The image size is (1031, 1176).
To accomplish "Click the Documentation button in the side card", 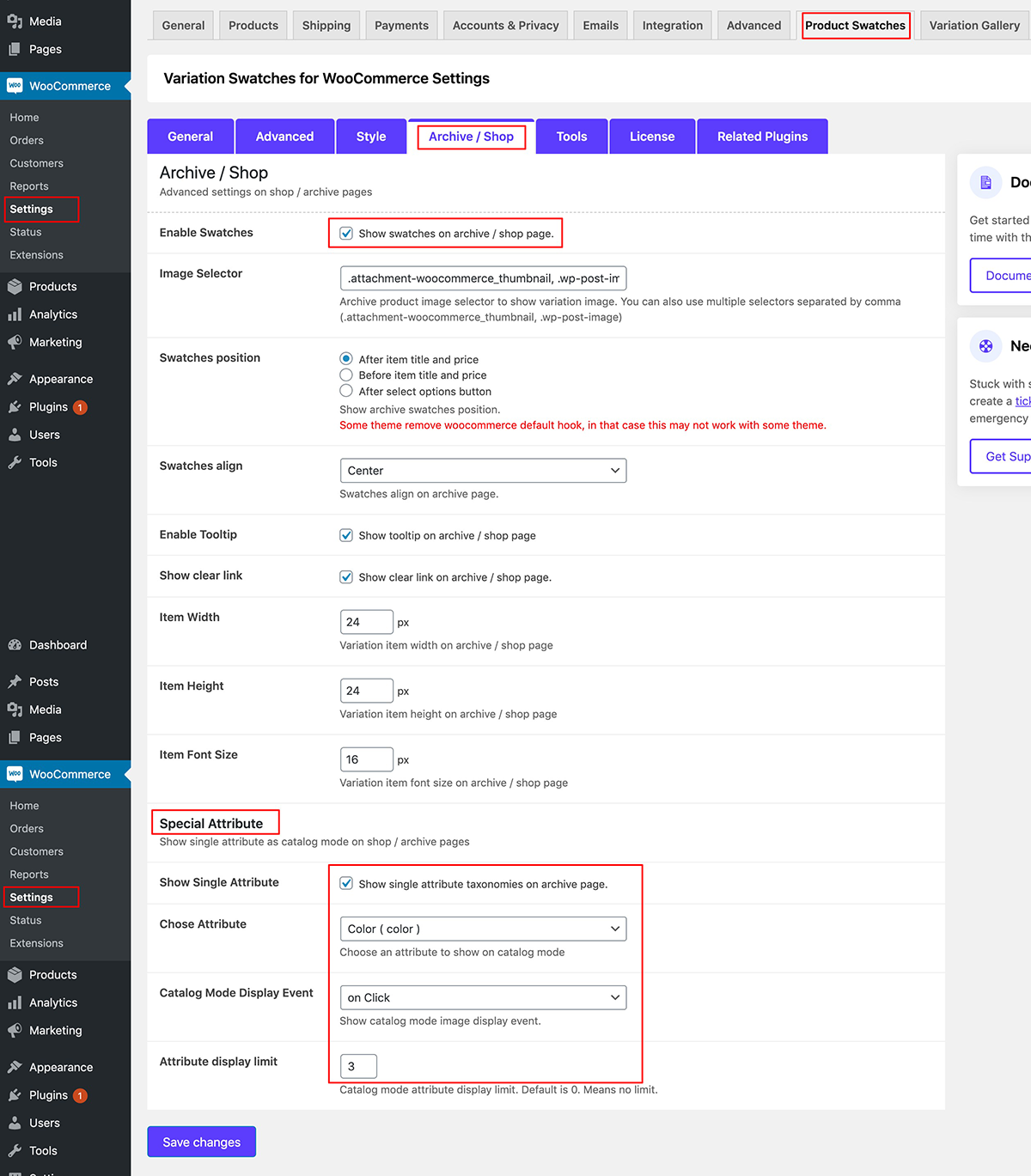I will click(x=1002, y=276).
